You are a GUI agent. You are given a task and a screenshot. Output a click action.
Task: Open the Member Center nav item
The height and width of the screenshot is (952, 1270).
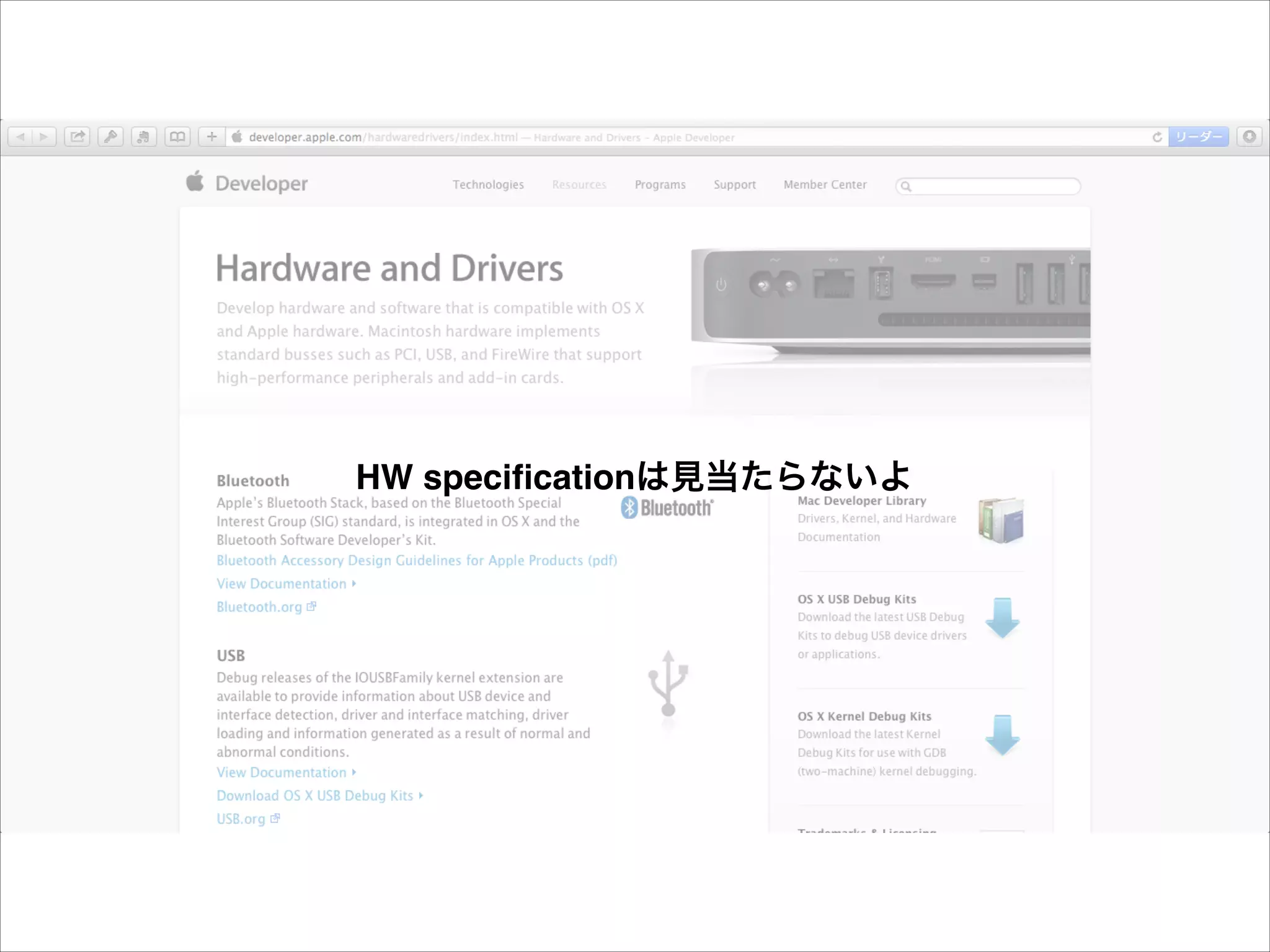point(825,185)
